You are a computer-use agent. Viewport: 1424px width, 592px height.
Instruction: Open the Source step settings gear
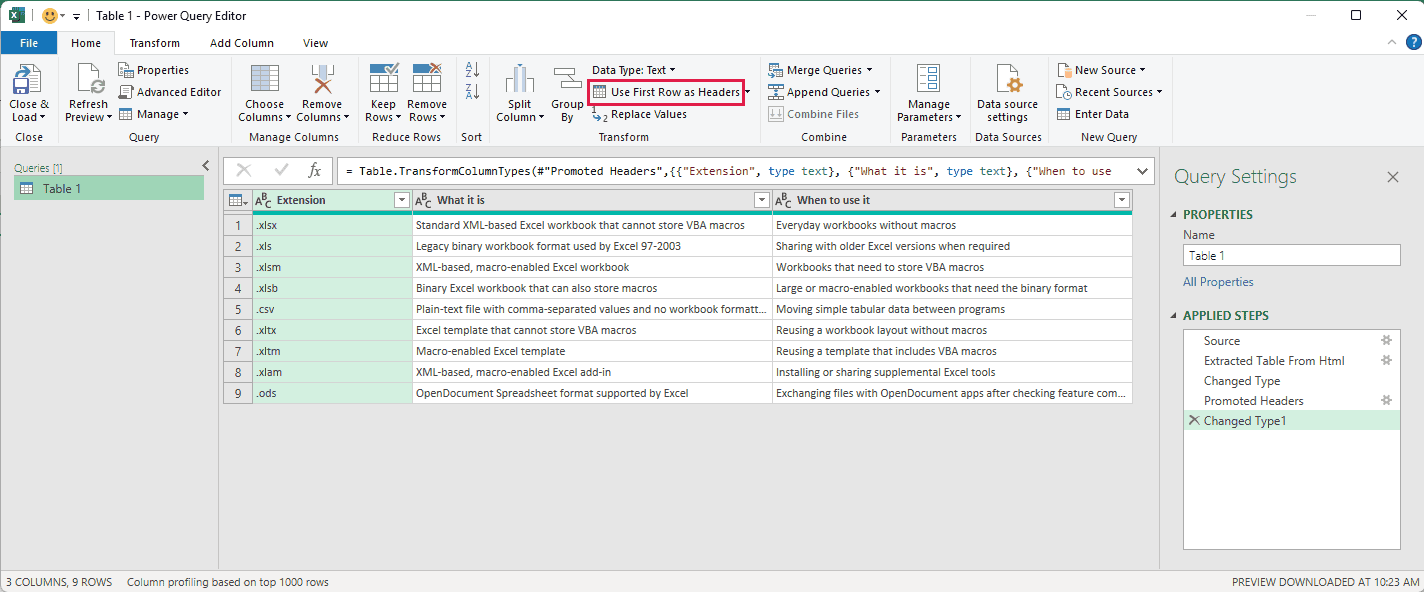(x=1386, y=341)
